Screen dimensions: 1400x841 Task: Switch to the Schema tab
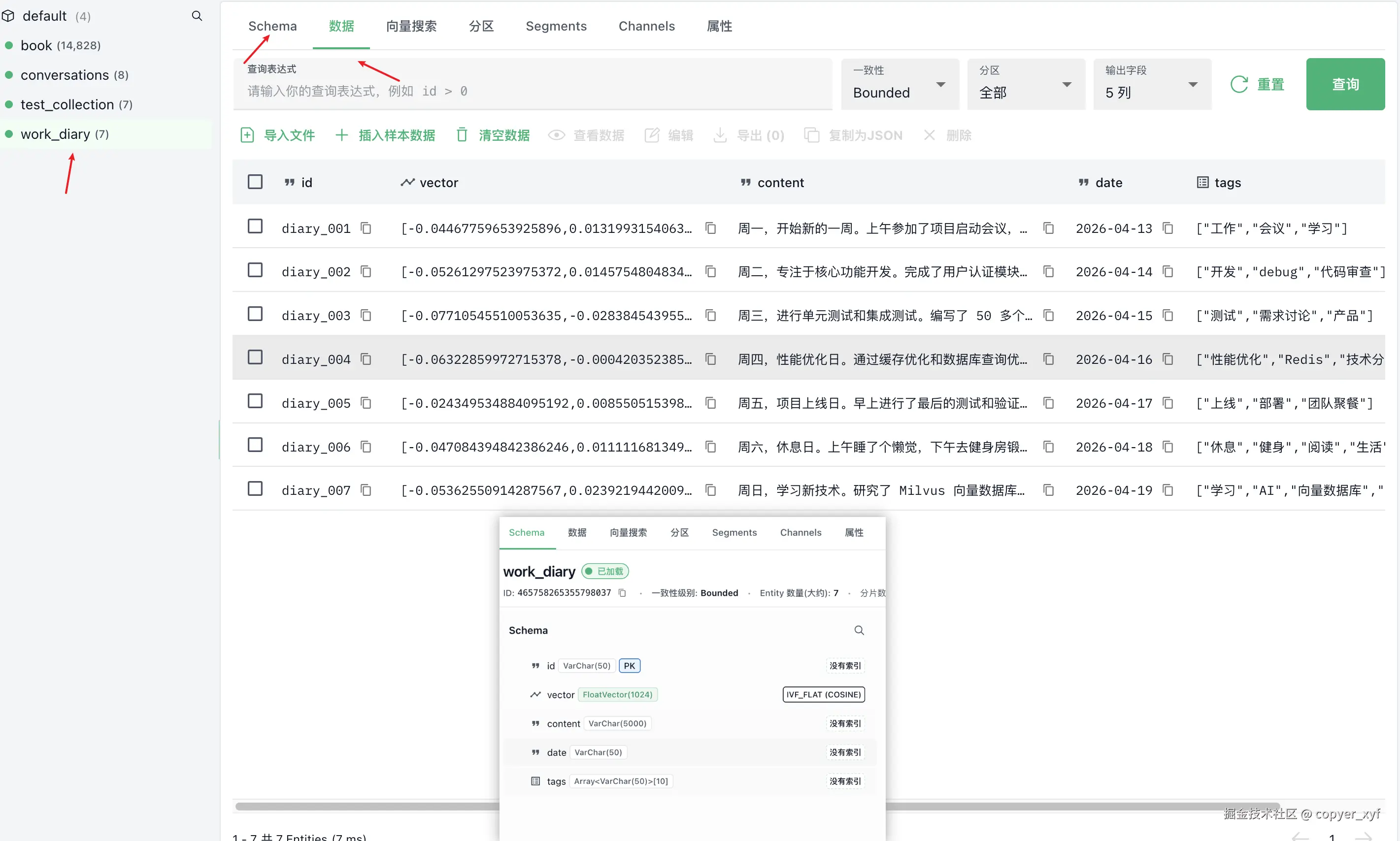pyautogui.click(x=272, y=26)
